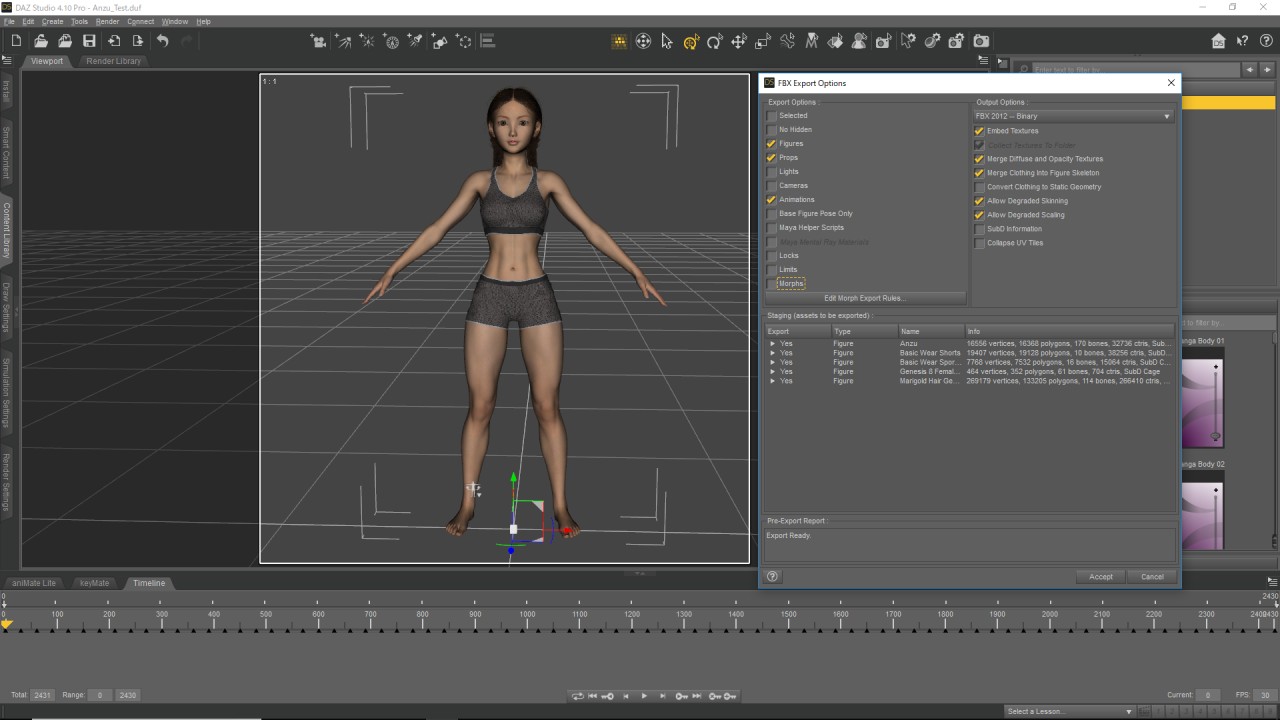The height and width of the screenshot is (720, 1280).
Task: Toggle Merge Clothing Into Figure Skeleton
Action: pos(980,173)
